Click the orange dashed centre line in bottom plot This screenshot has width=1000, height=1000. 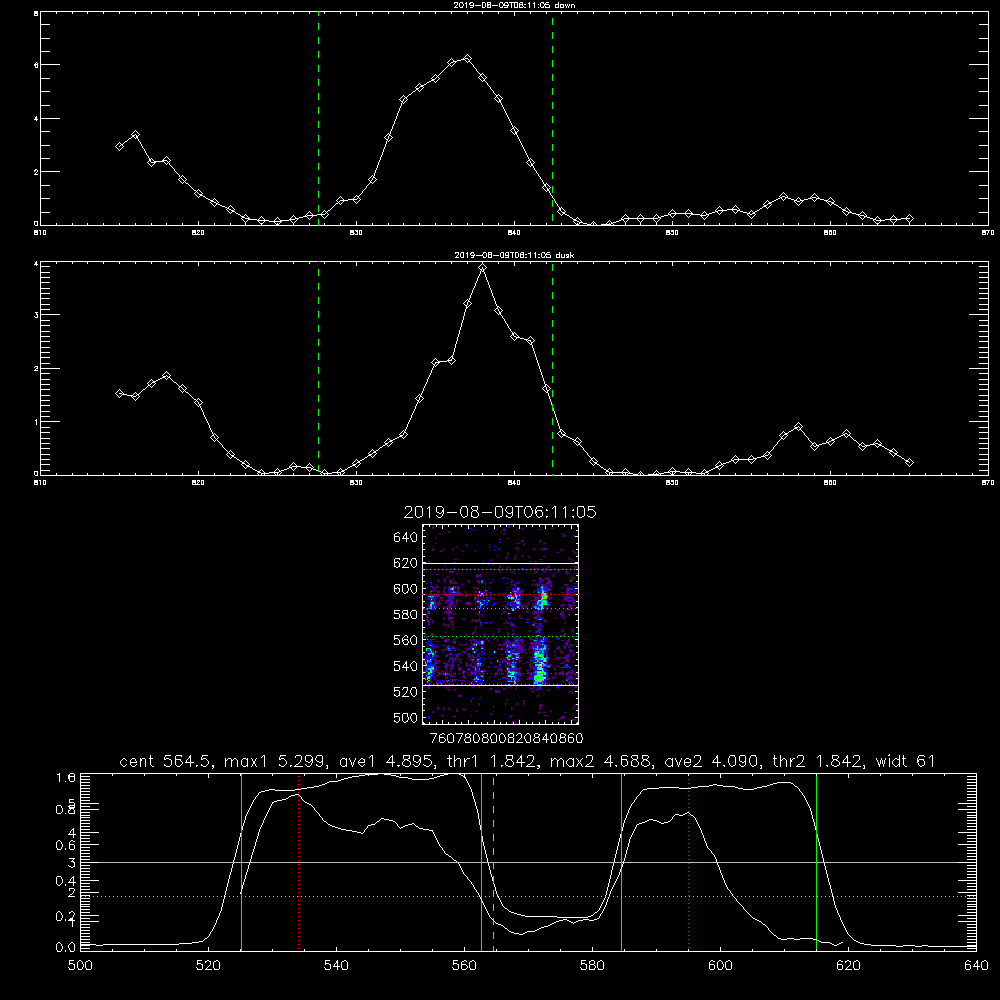(x=494, y=862)
